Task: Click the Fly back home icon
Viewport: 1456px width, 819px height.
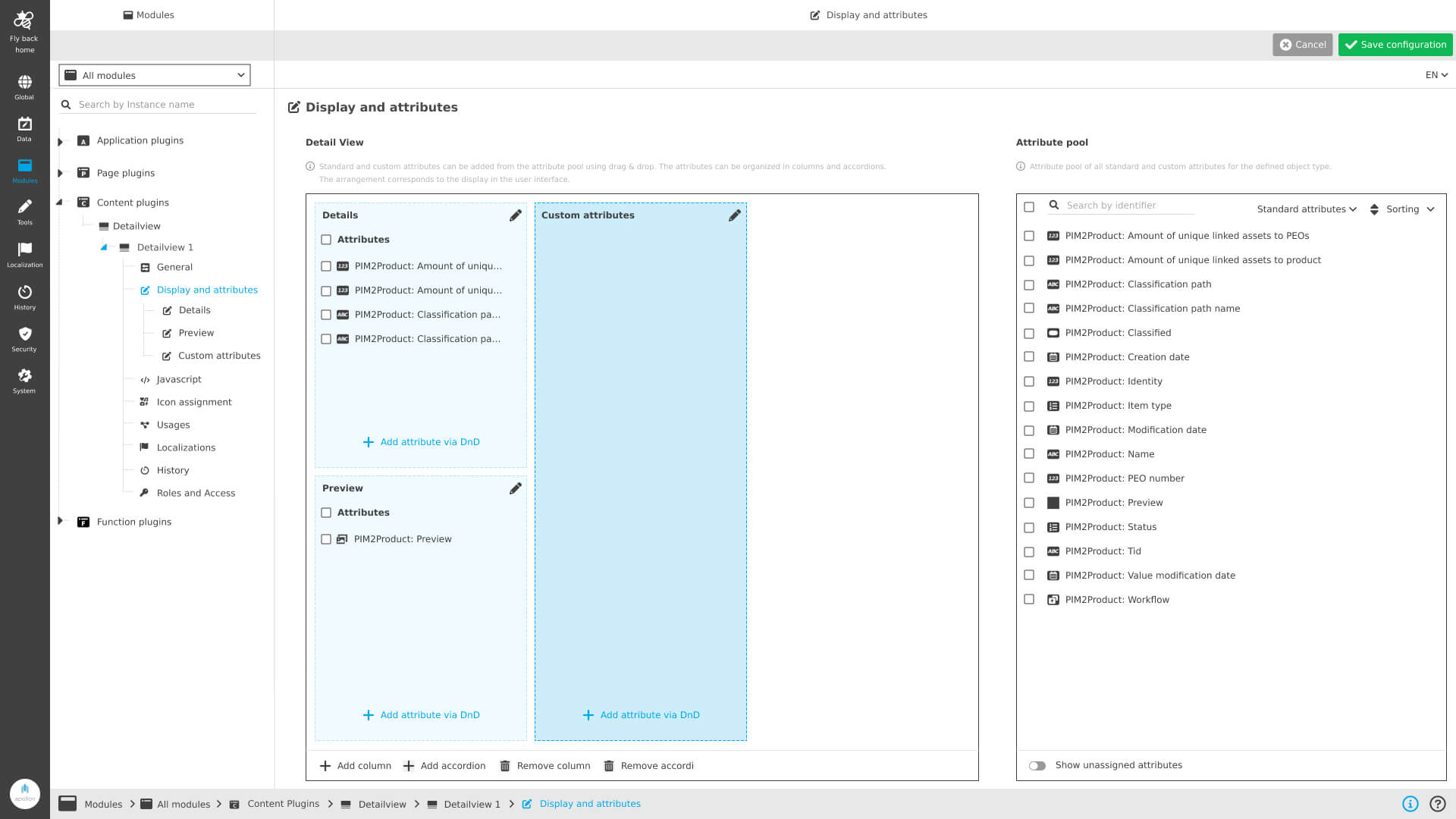Action: (25, 20)
